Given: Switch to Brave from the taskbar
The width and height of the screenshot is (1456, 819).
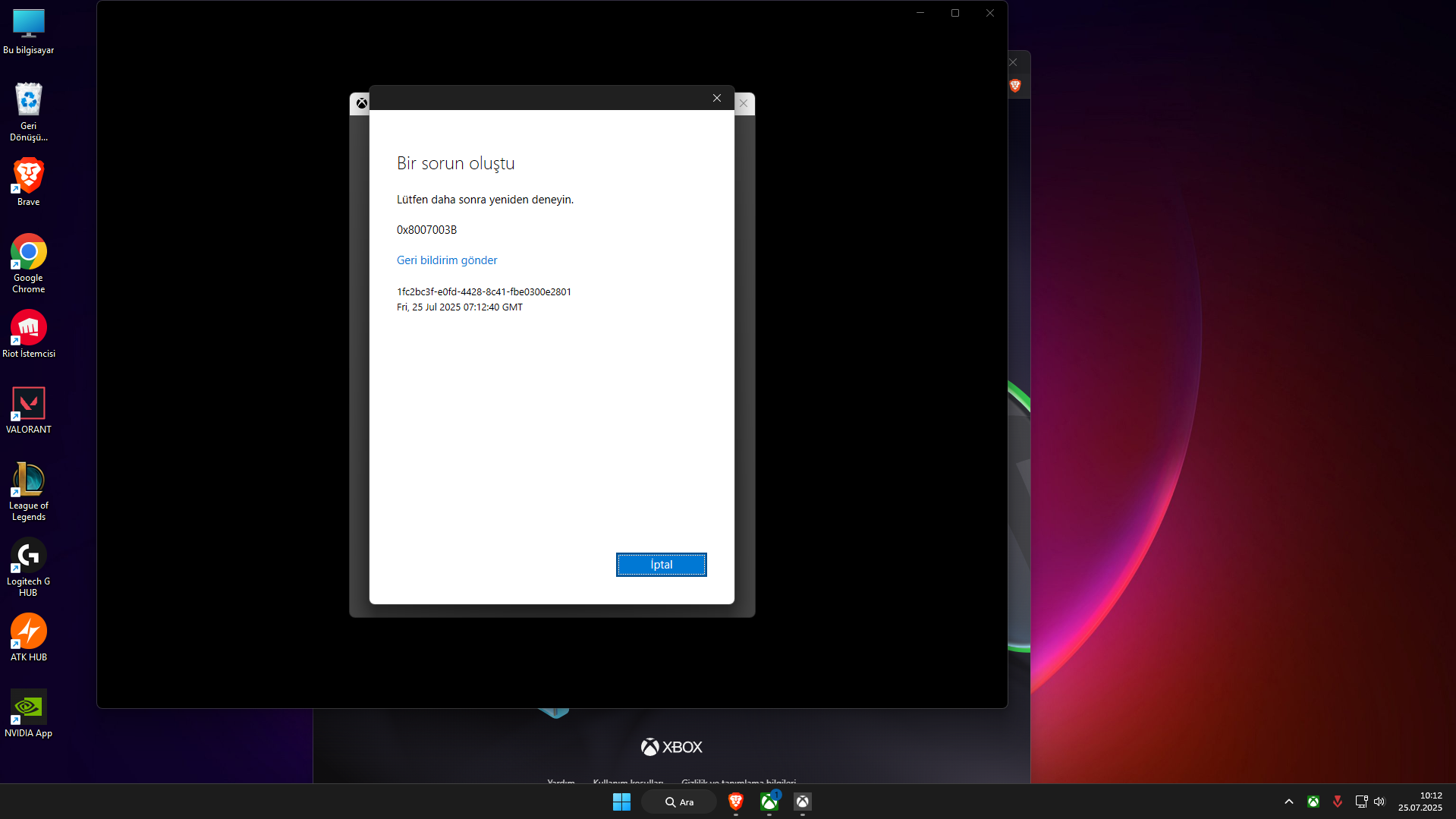Looking at the screenshot, I should pos(735,802).
